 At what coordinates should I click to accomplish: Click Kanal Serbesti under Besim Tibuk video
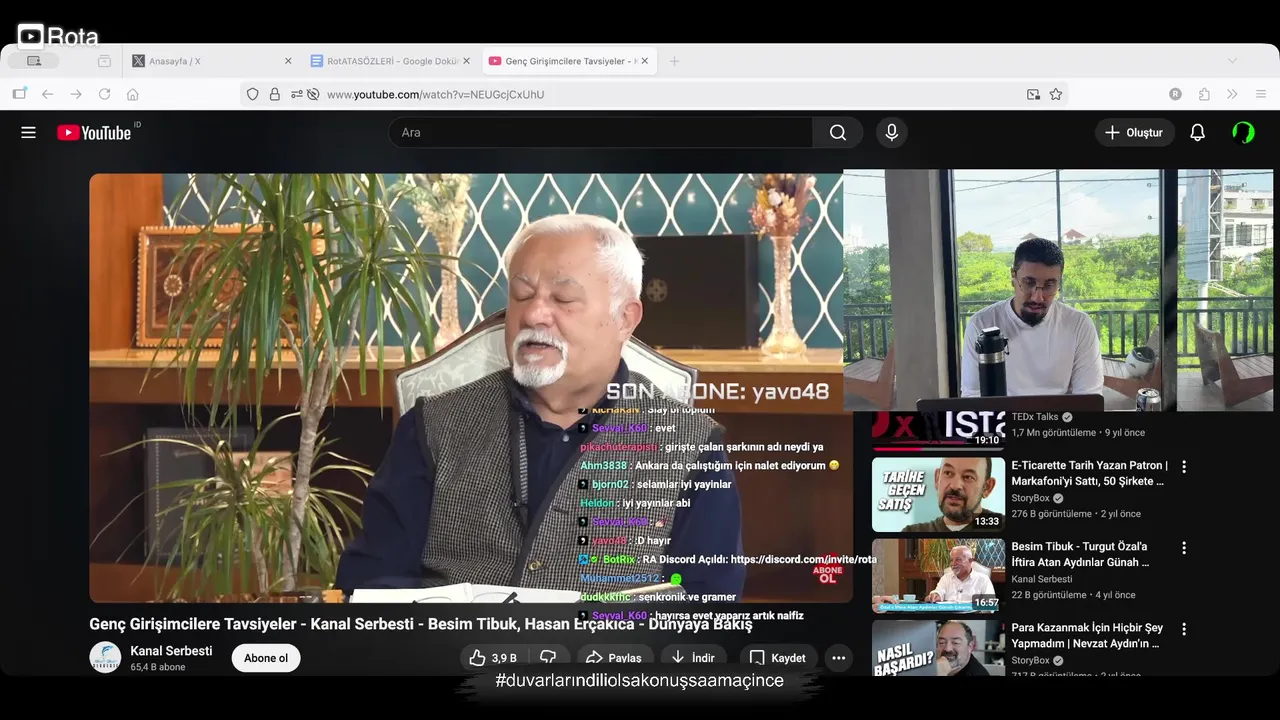[1041, 579]
